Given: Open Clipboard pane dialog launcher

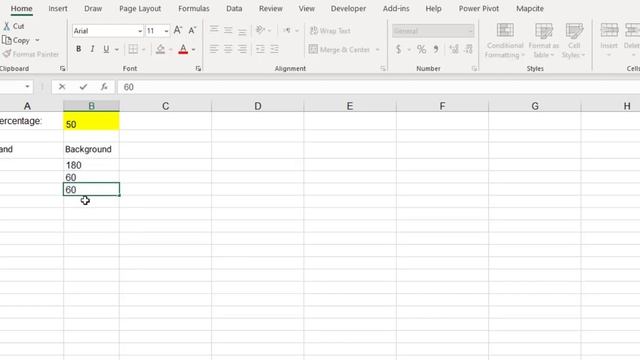Looking at the screenshot, I should click(x=62, y=69).
